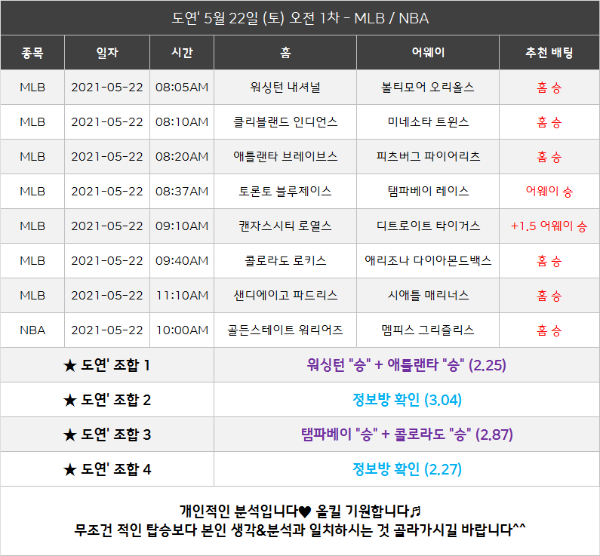
Task: Click away team '미네소타 트윈스'
Action: (428, 122)
